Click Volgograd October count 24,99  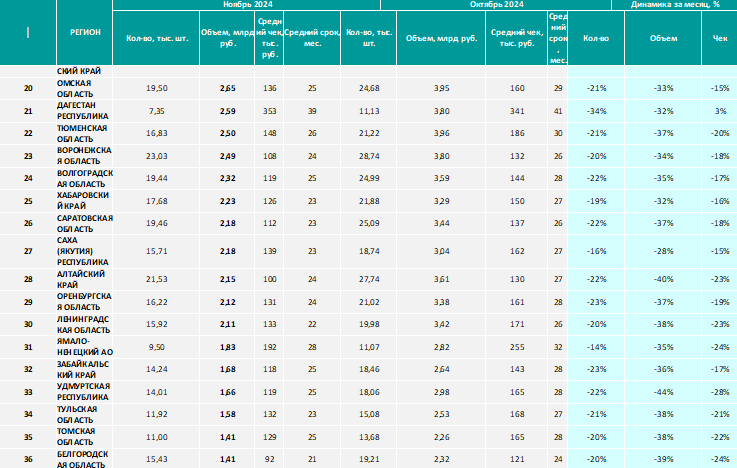pos(369,179)
